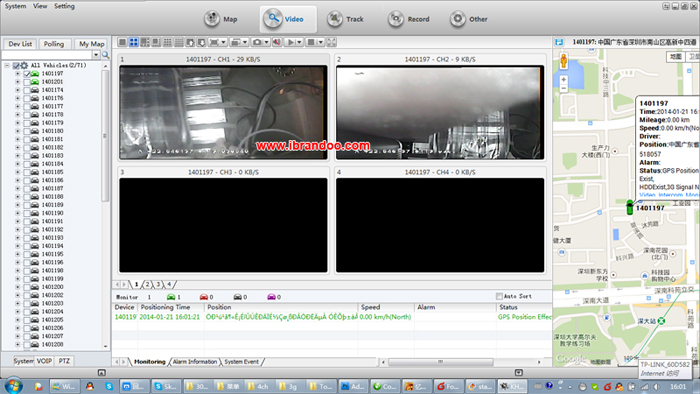Click the map zoom in button
The height and width of the screenshot is (394, 700).
[563, 79]
